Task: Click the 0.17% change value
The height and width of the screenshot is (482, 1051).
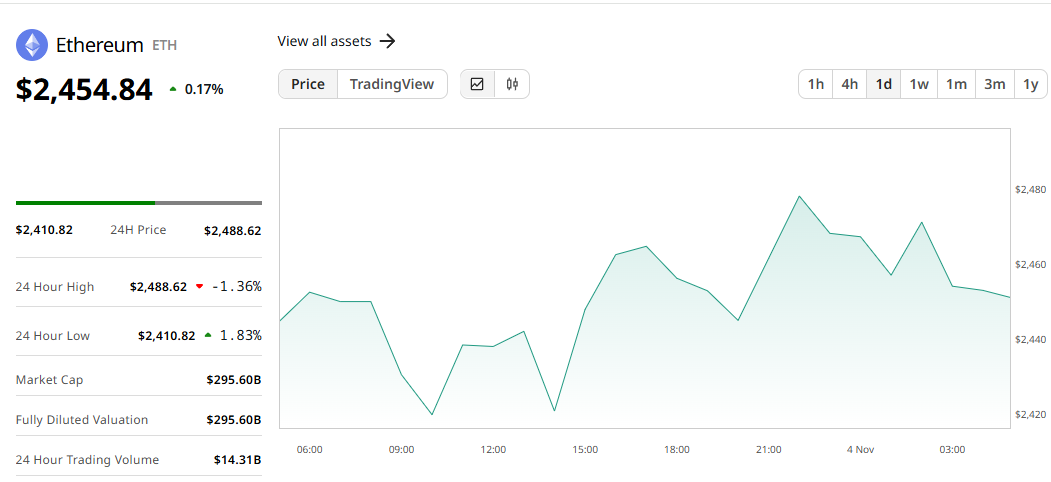Action: pos(204,89)
